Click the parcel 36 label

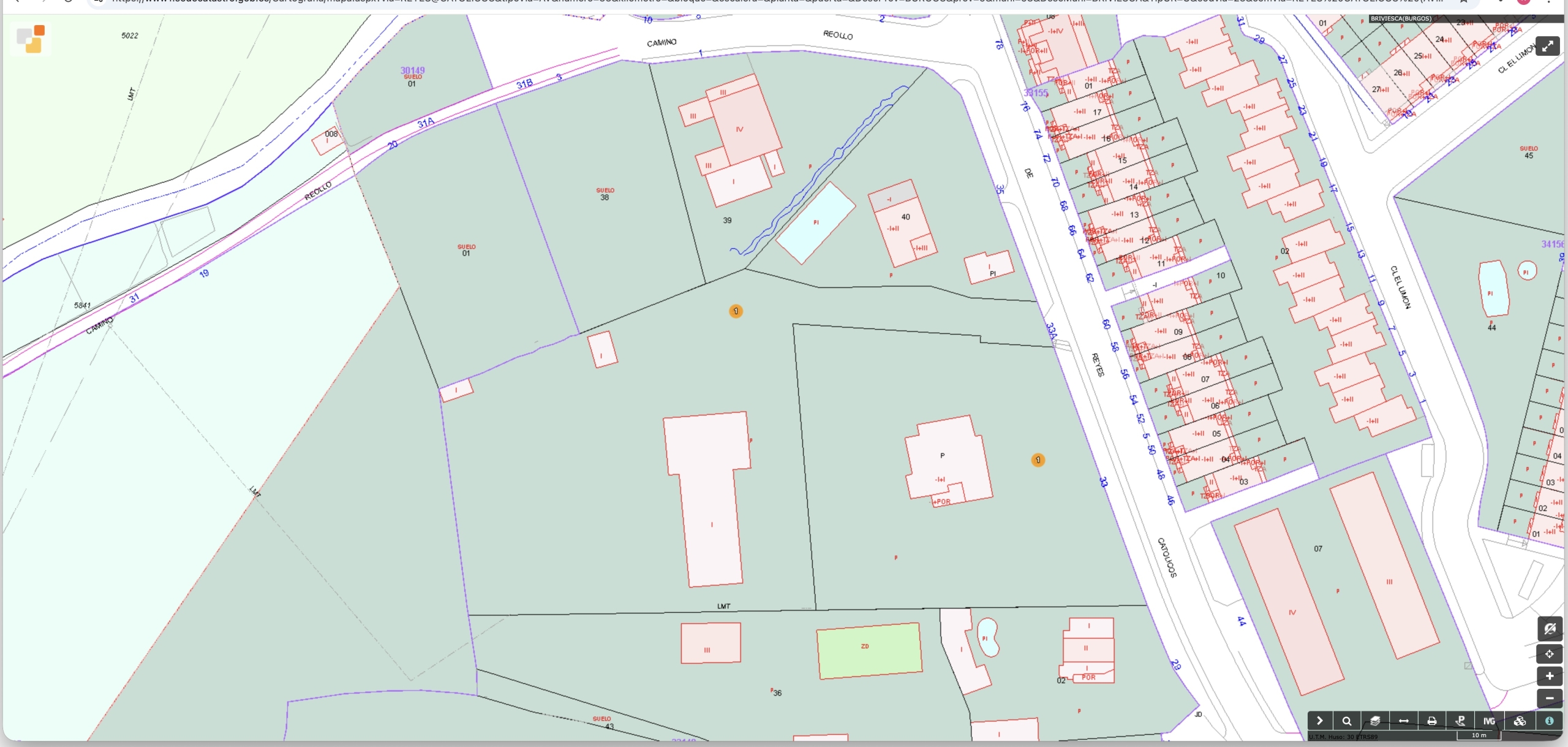777,693
